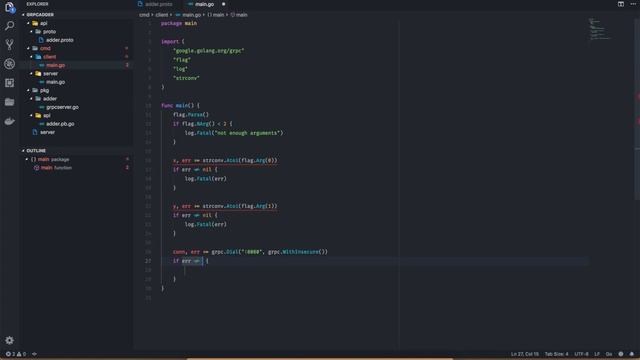This screenshot has width=640, height=360.
Task: Click the flag.Parse() line
Action: [191, 115]
